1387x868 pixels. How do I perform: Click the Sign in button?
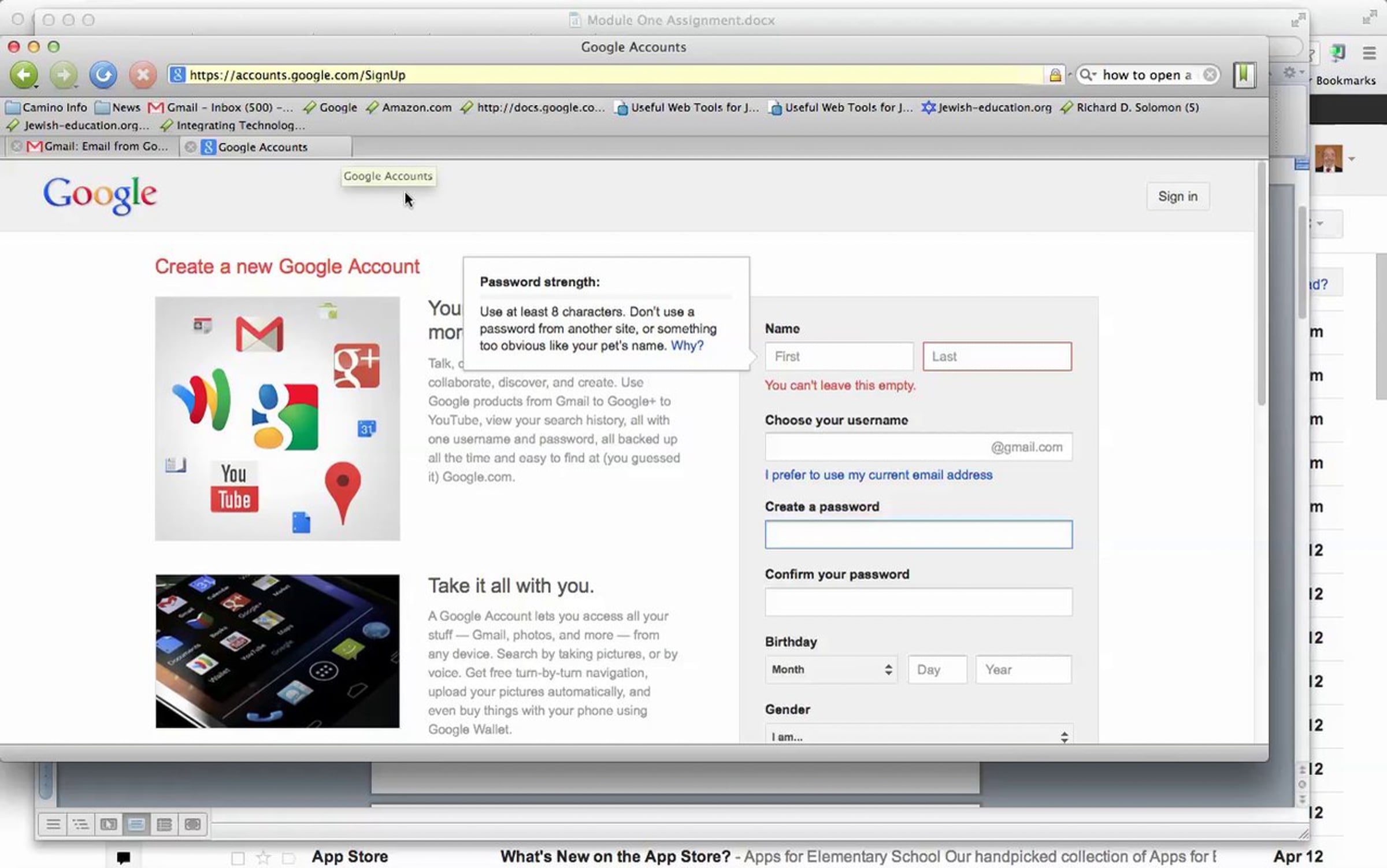pyautogui.click(x=1177, y=196)
